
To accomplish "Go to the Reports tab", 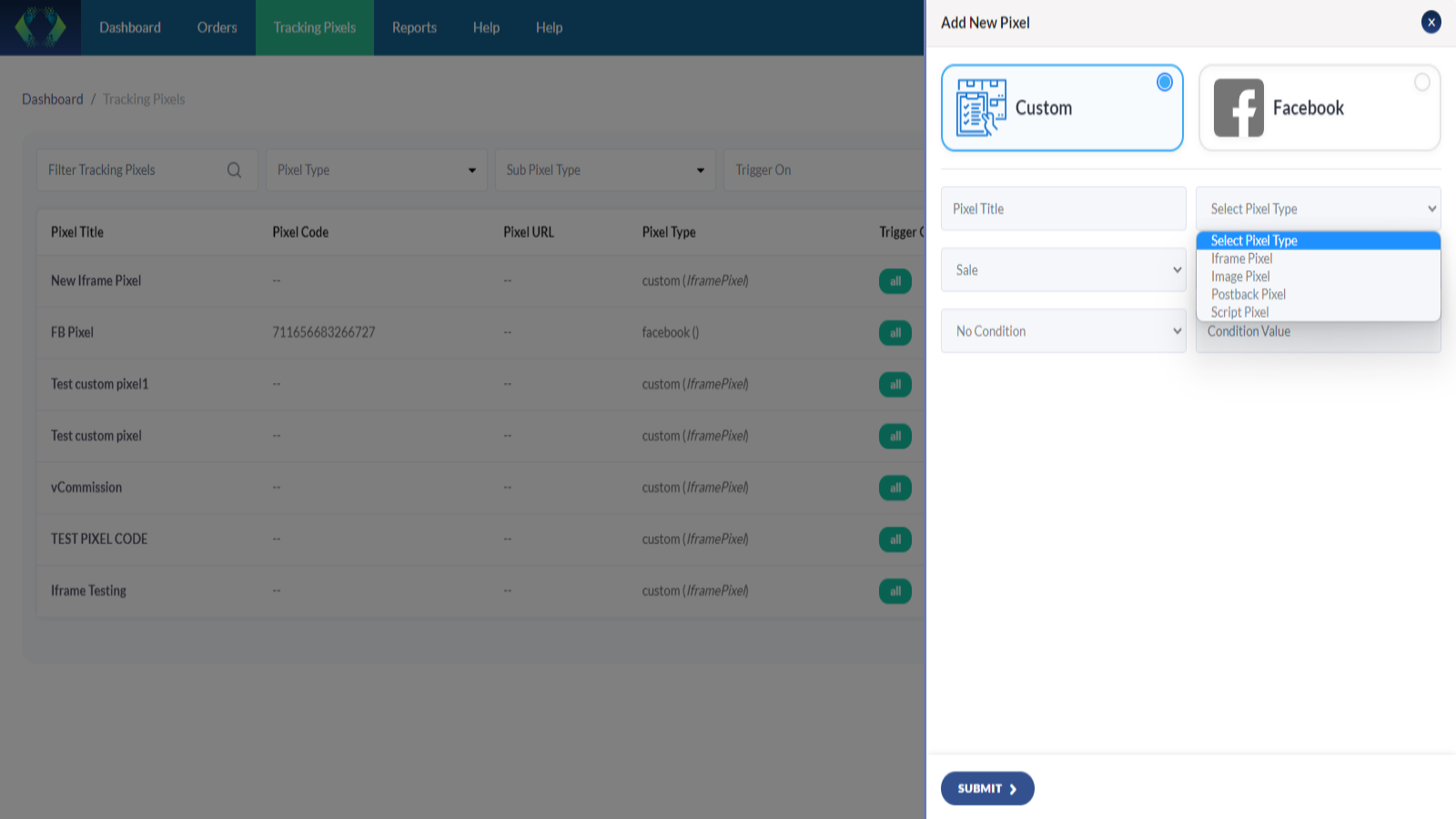I will tap(414, 27).
